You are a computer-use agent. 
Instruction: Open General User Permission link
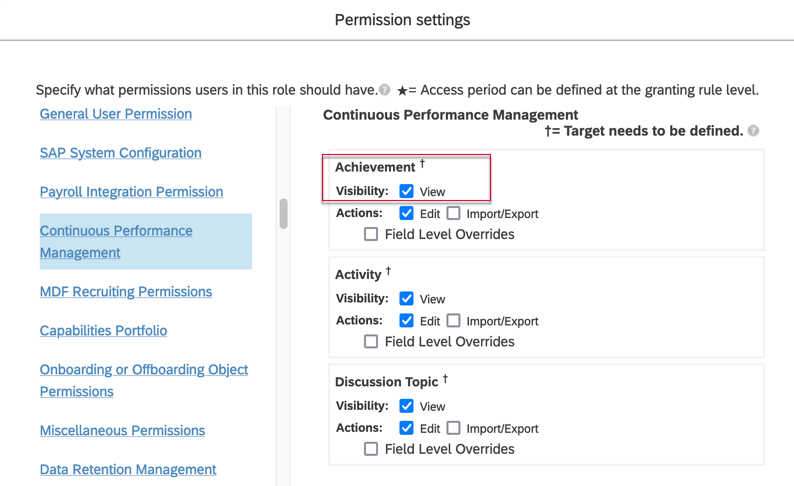point(116,114)
